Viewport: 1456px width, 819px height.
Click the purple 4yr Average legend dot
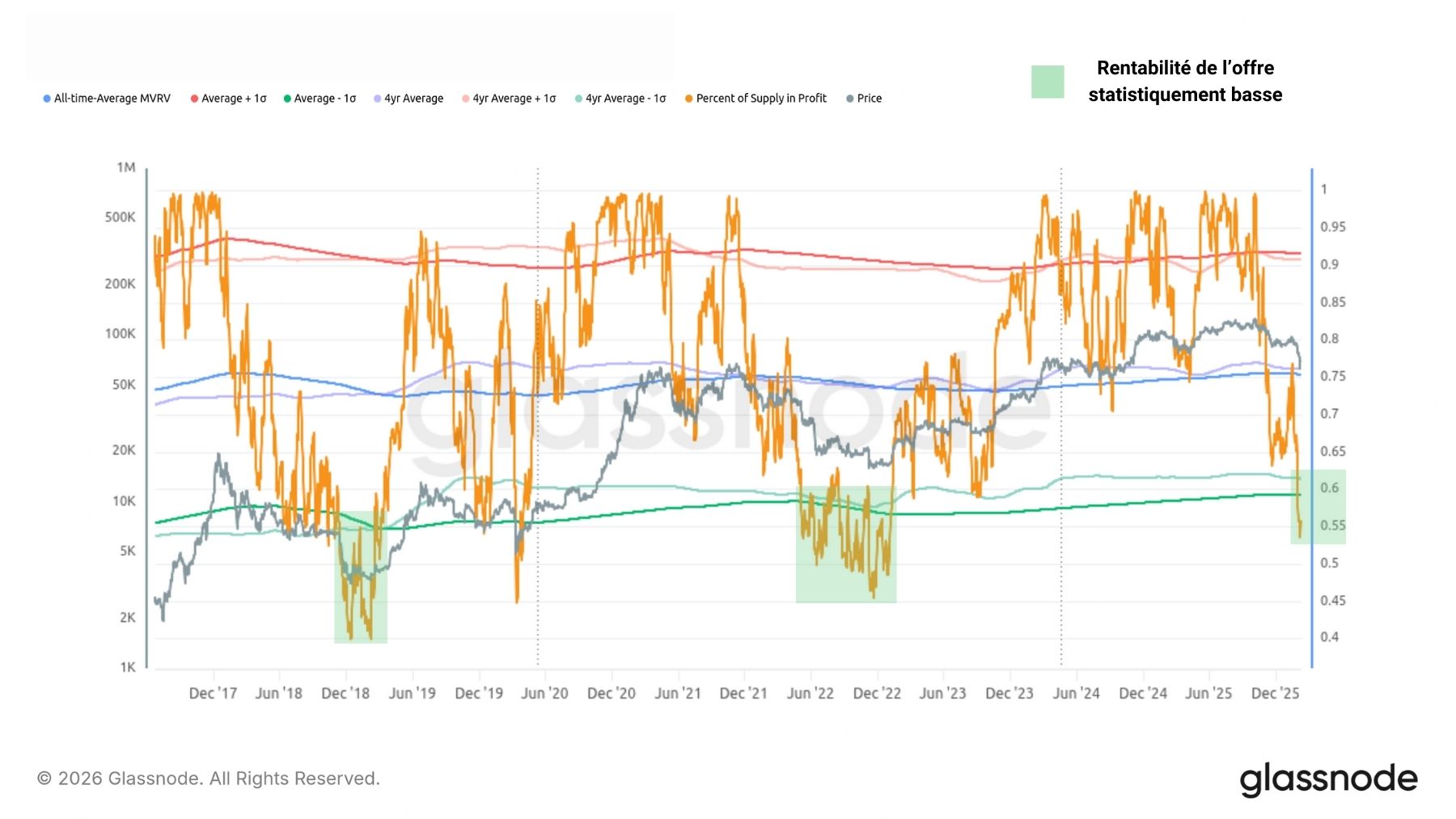pyautogui.click(x=376, y=98)
